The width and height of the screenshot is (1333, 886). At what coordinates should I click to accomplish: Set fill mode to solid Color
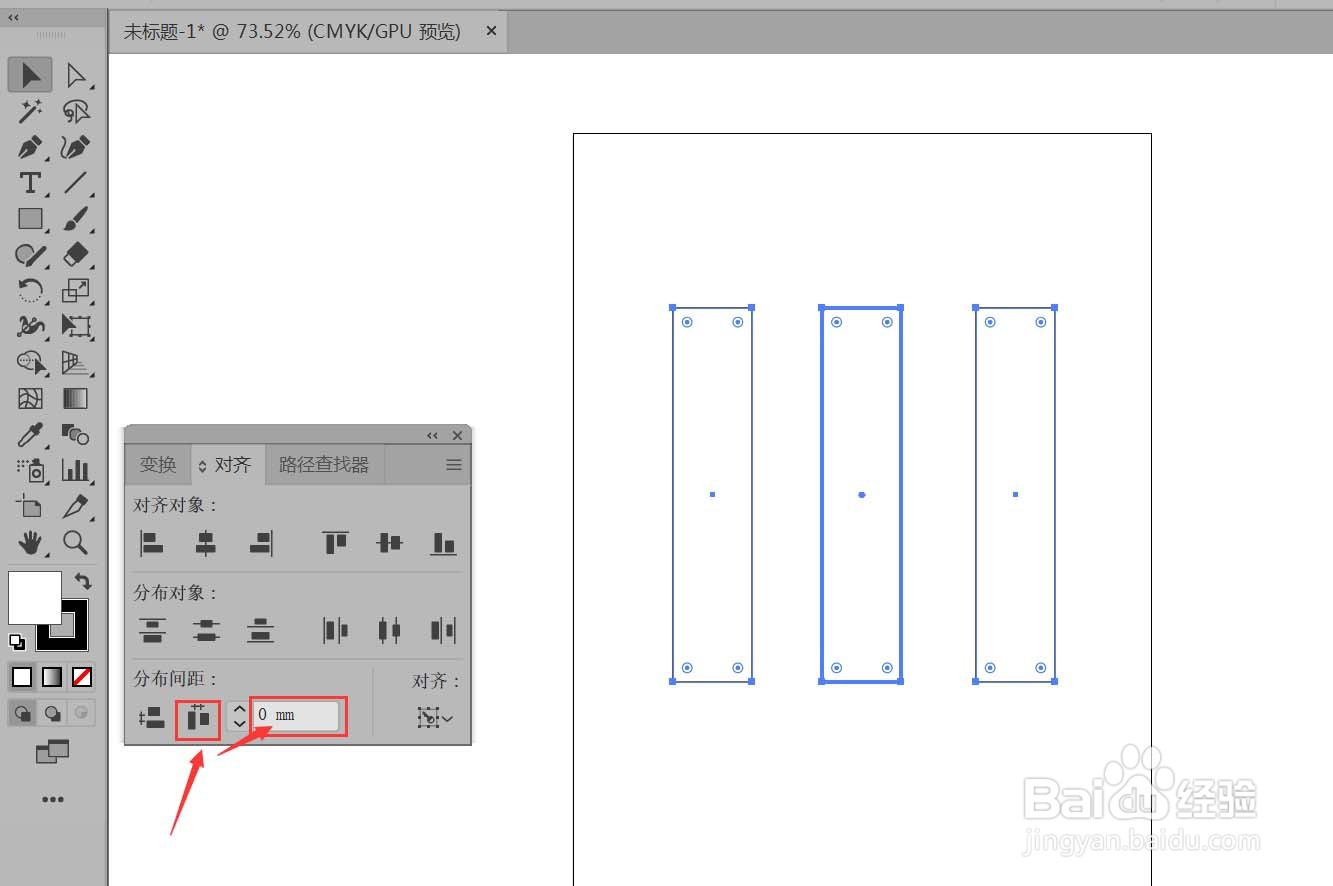click(x=22, y=678)
